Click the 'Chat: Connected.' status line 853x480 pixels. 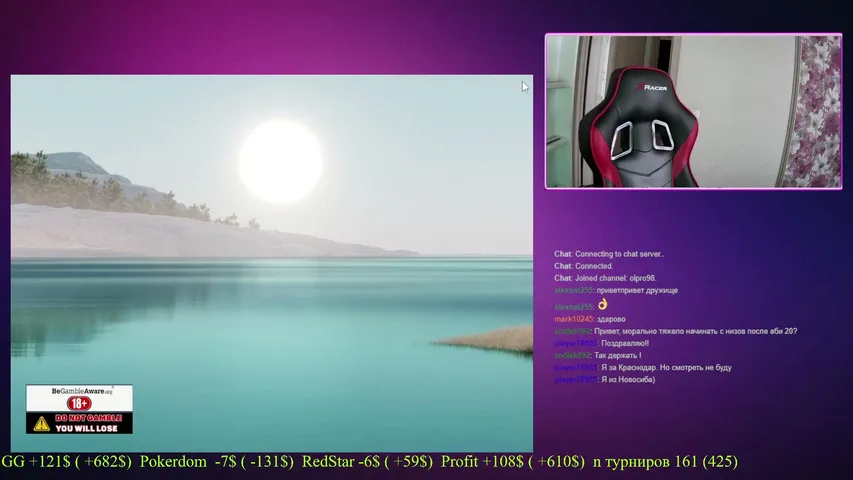click(584, 266)
